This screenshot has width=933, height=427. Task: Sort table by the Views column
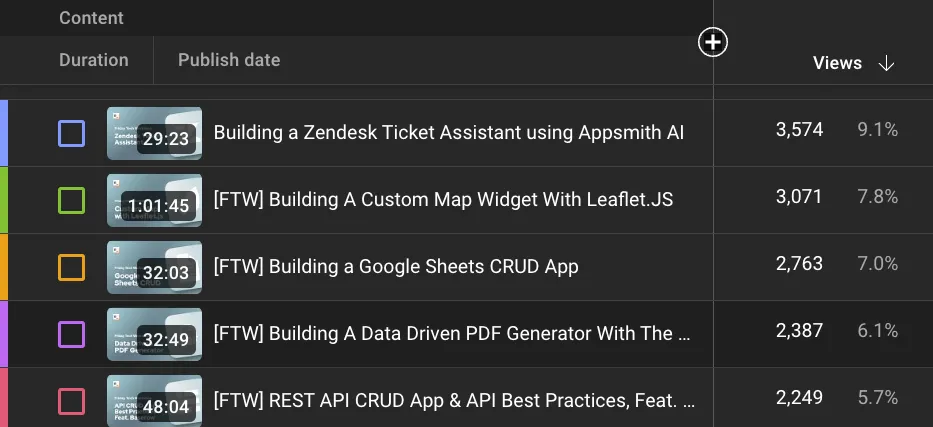837,63
